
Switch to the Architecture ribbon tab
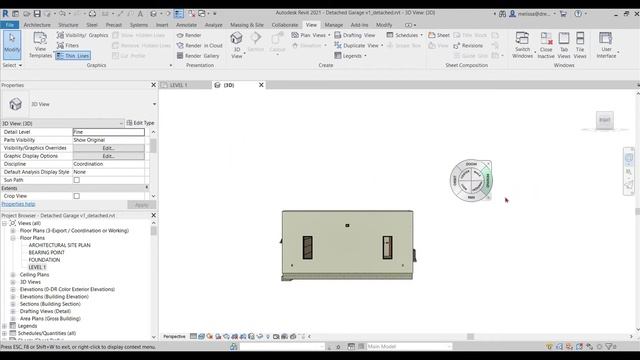37,25
